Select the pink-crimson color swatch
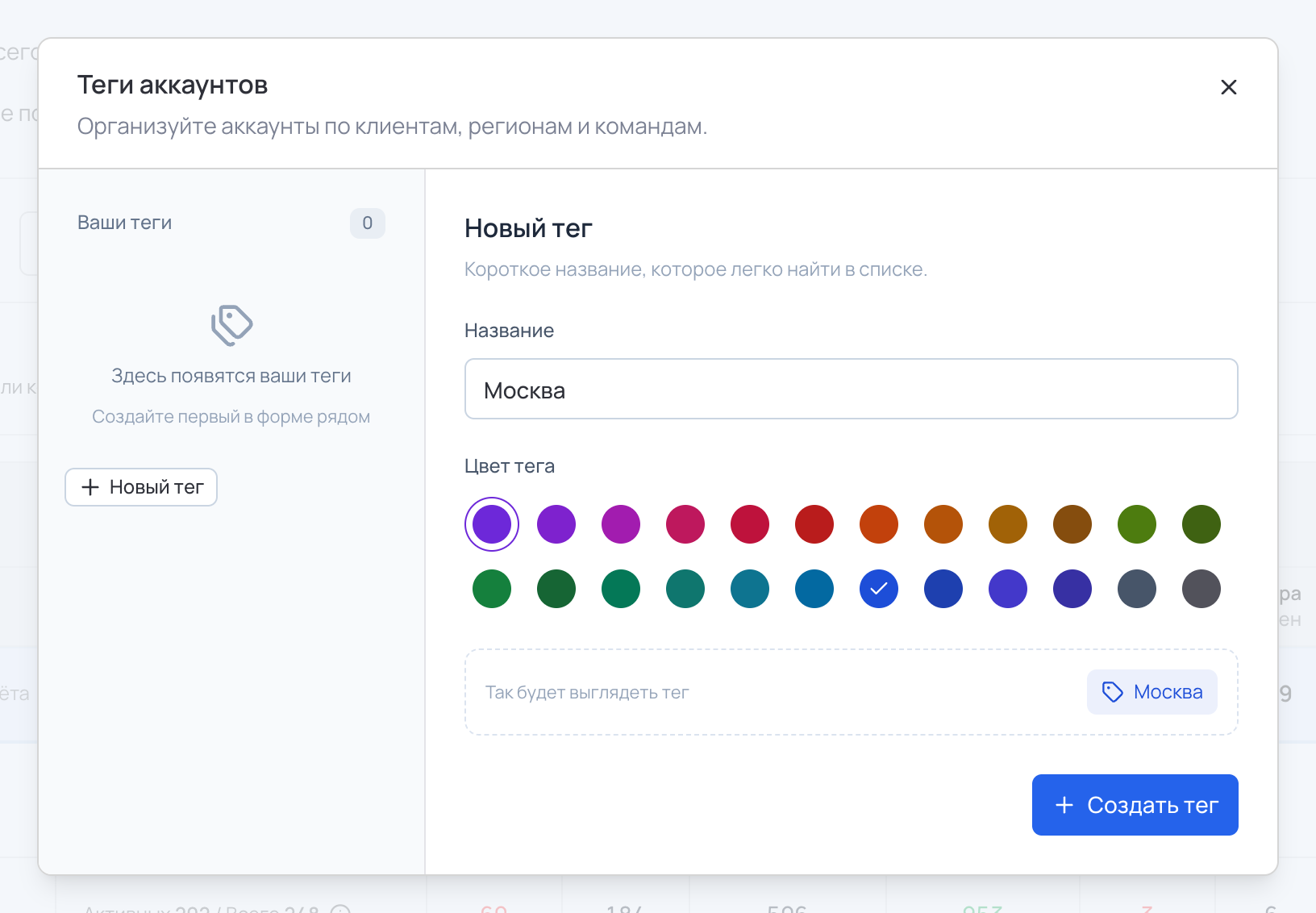The width and height of the screenshot is (1316, 913). click(685, 524)
